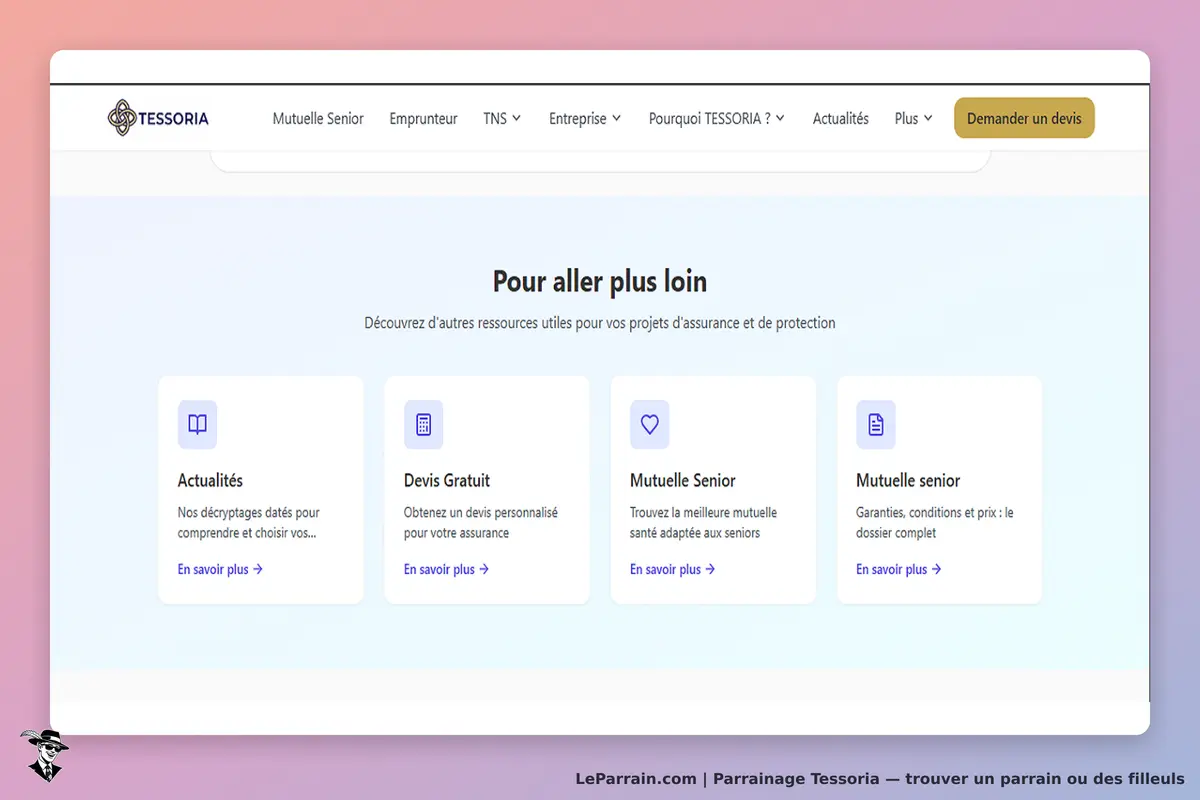Expand the Plus dropdown menu

(913, 118)
